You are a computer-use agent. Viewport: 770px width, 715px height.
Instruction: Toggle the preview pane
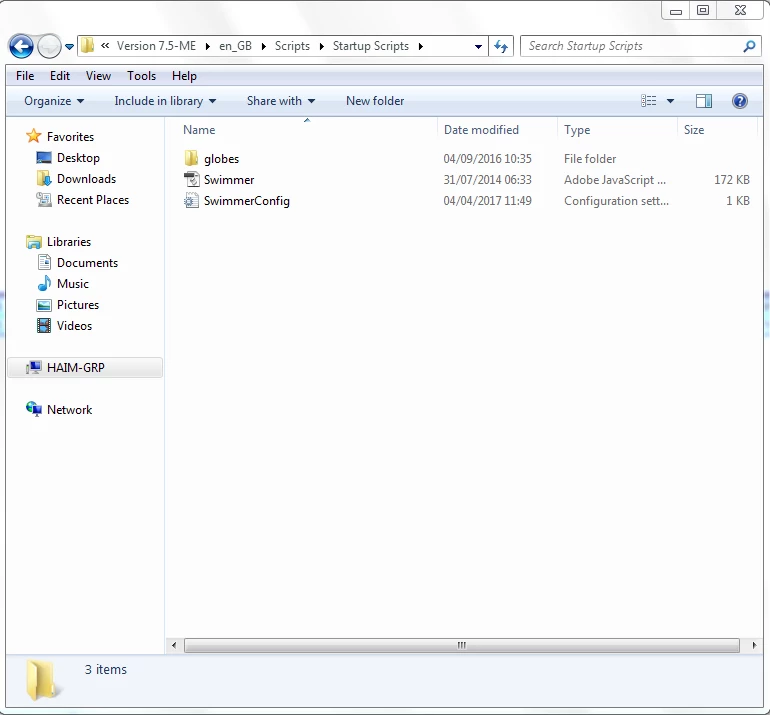point(704,101)
